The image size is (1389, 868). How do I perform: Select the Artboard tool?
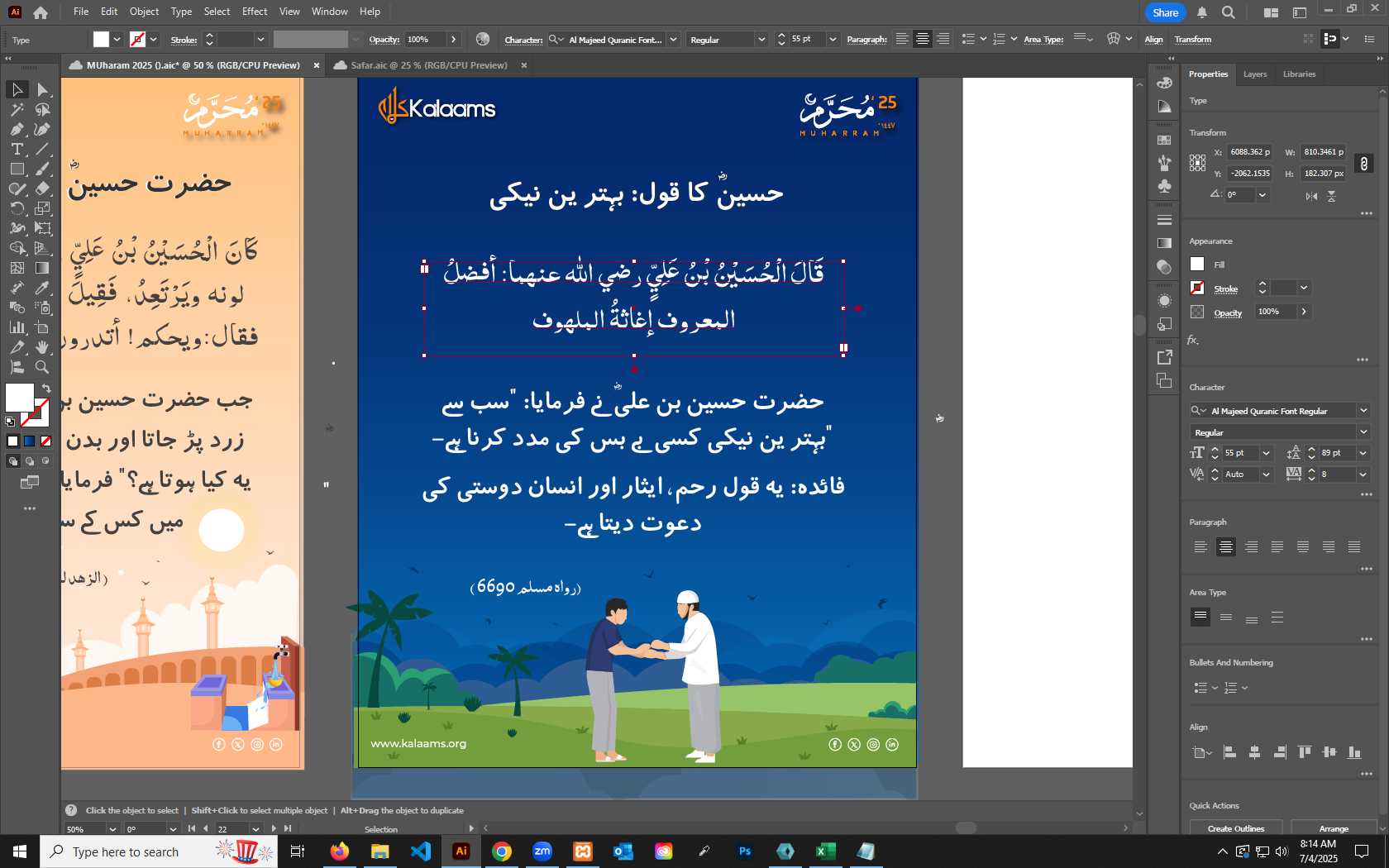point(43,327)
